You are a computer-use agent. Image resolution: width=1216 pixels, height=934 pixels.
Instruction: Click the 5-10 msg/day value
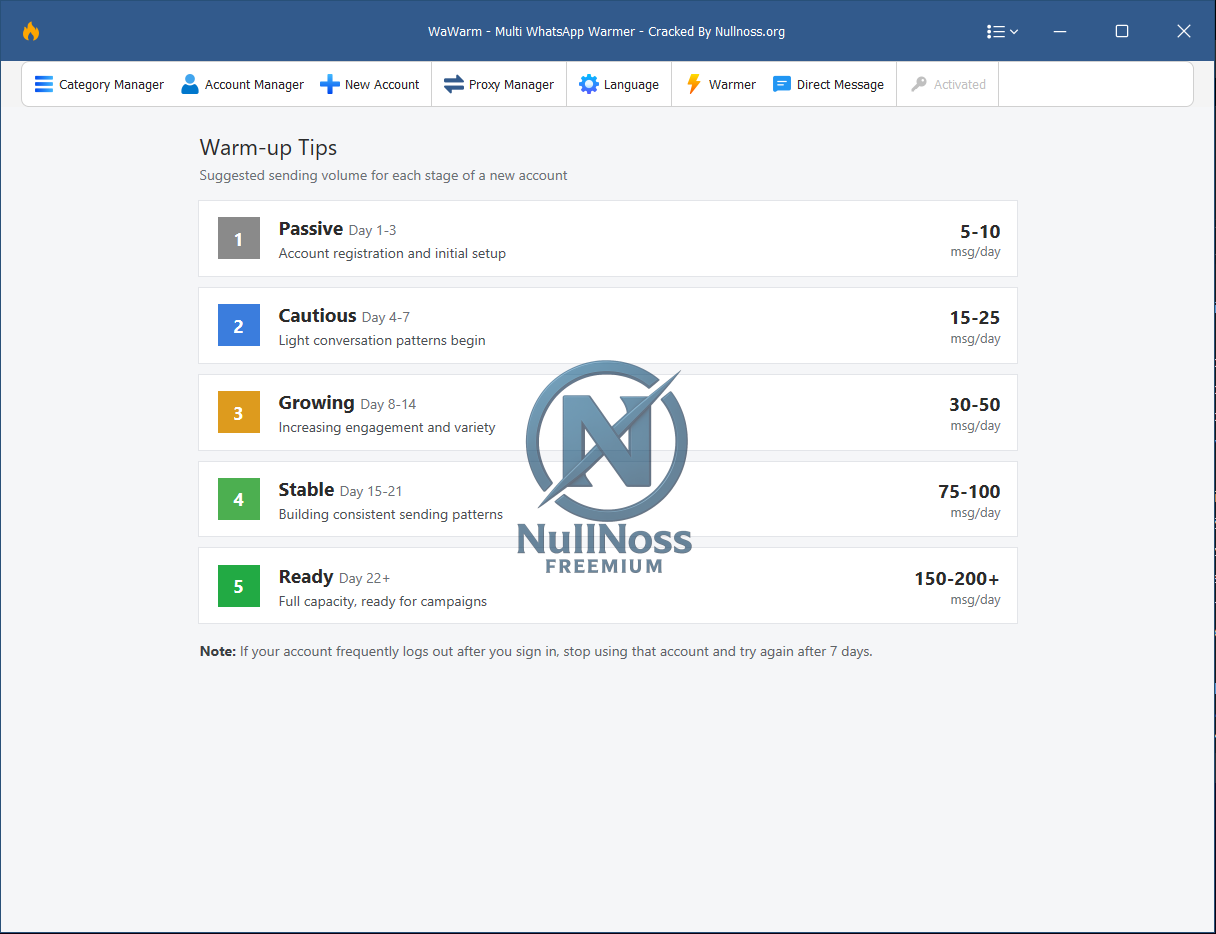click(980, 232)
